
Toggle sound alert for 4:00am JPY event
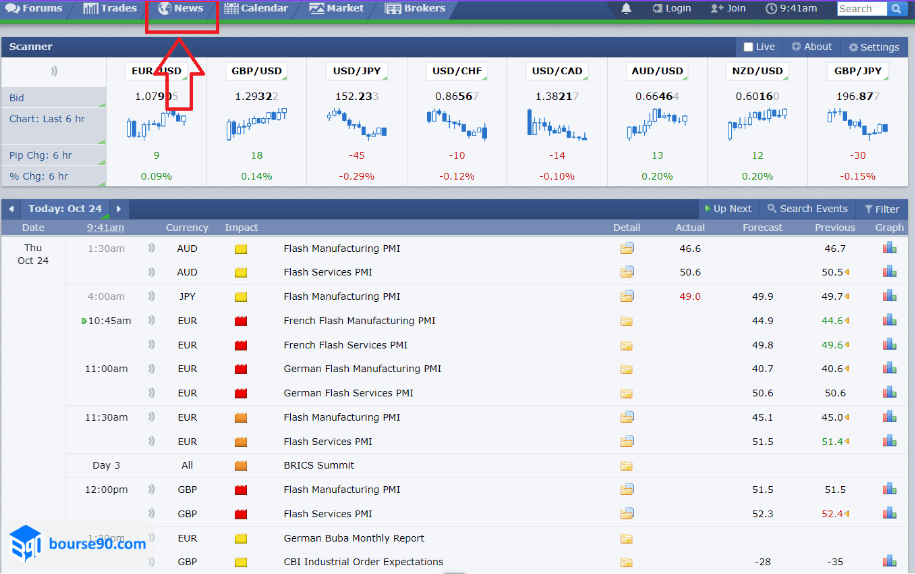[x=152, y=297]
